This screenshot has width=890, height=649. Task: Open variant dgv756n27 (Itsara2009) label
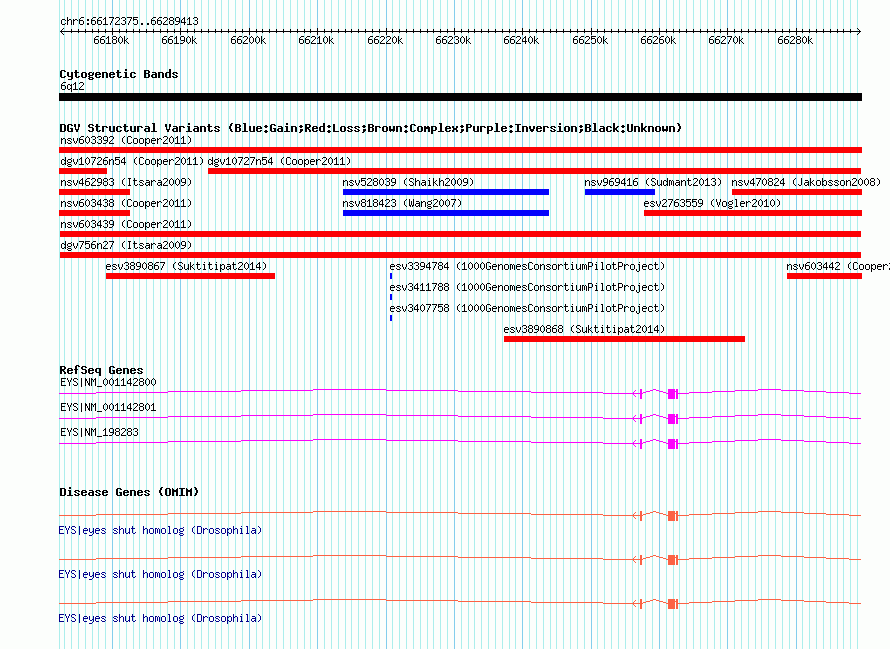tap(126, 245)
